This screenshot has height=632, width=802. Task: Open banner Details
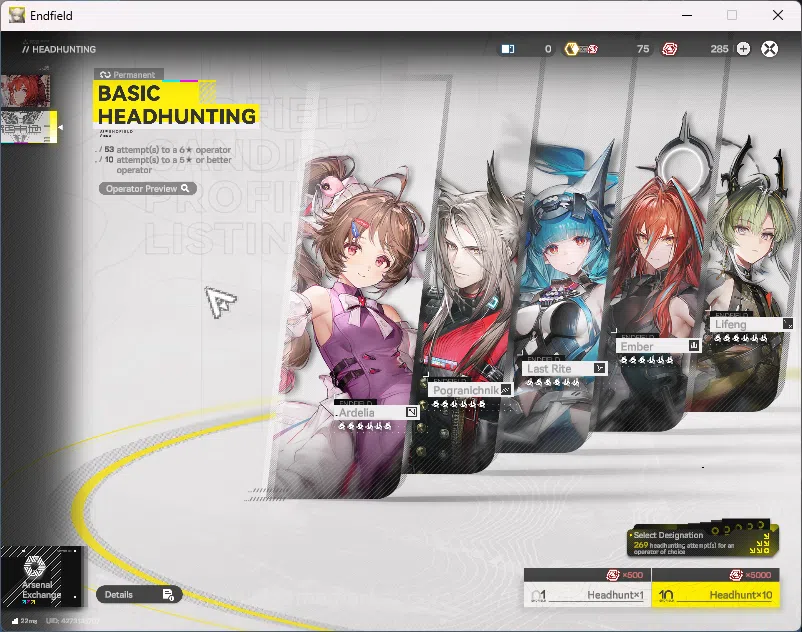pos(139,595)
